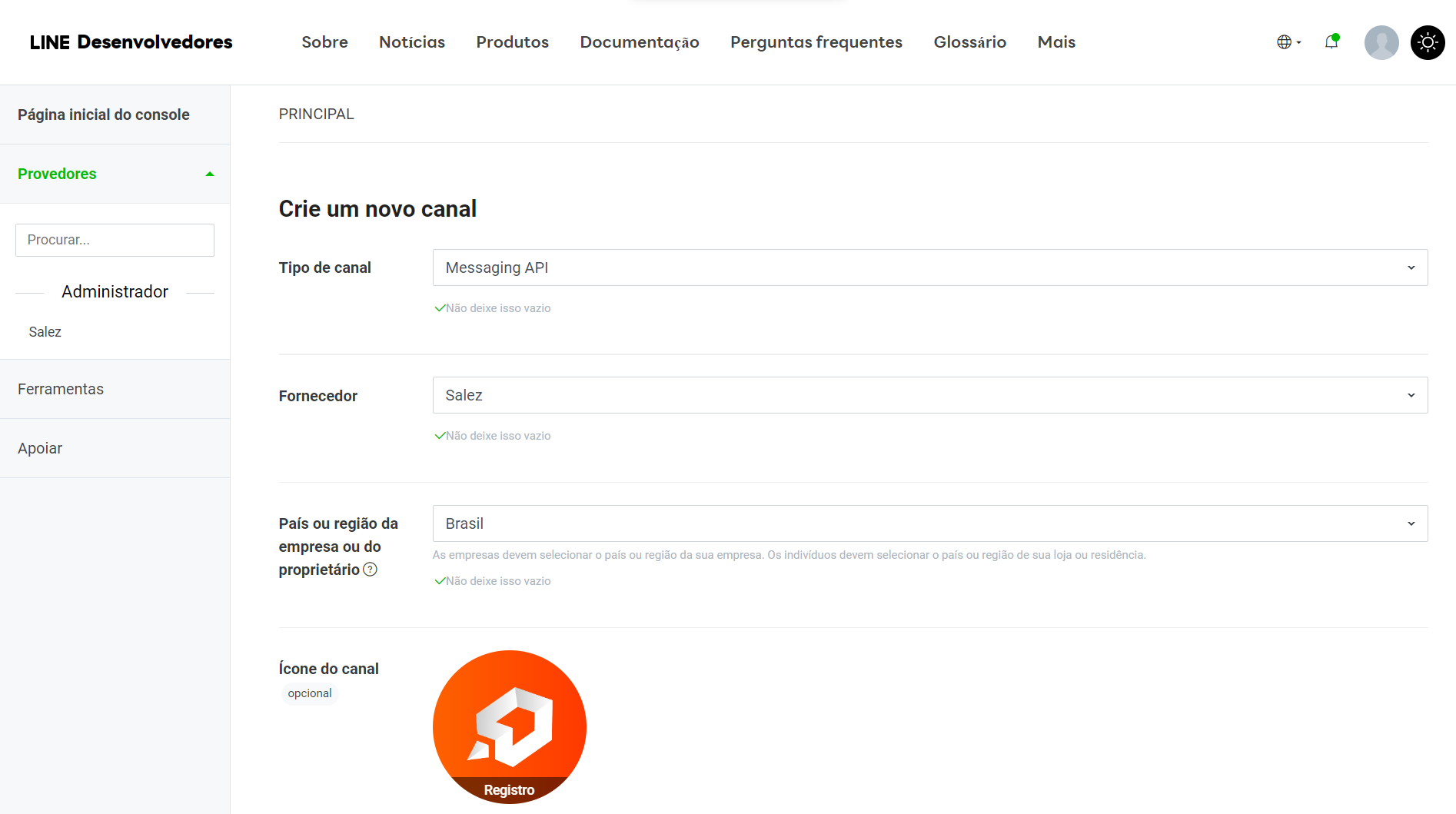Open the Notícias menu item
This screenshot has width=1456, height=814.
point(412,42)
